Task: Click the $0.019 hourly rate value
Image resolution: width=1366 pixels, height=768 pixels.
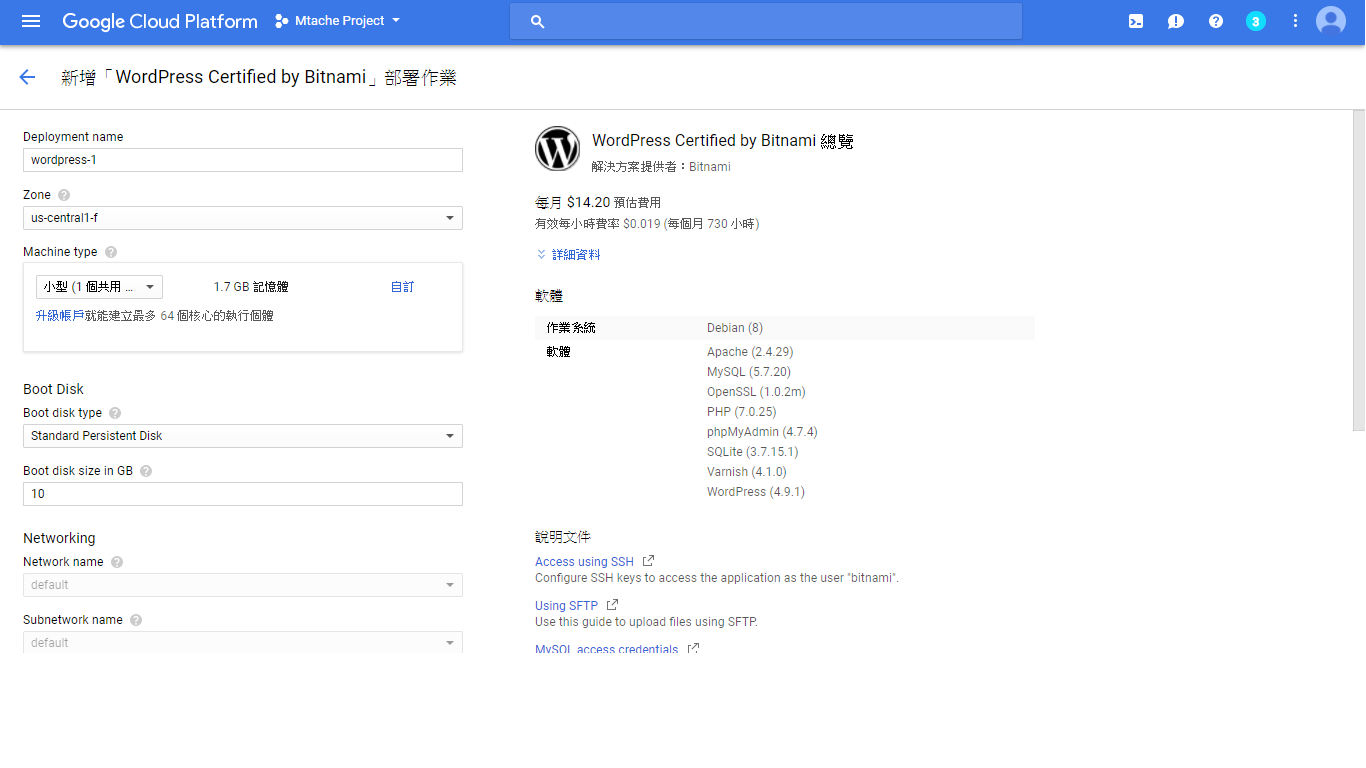Action: (x=642, y=224)
